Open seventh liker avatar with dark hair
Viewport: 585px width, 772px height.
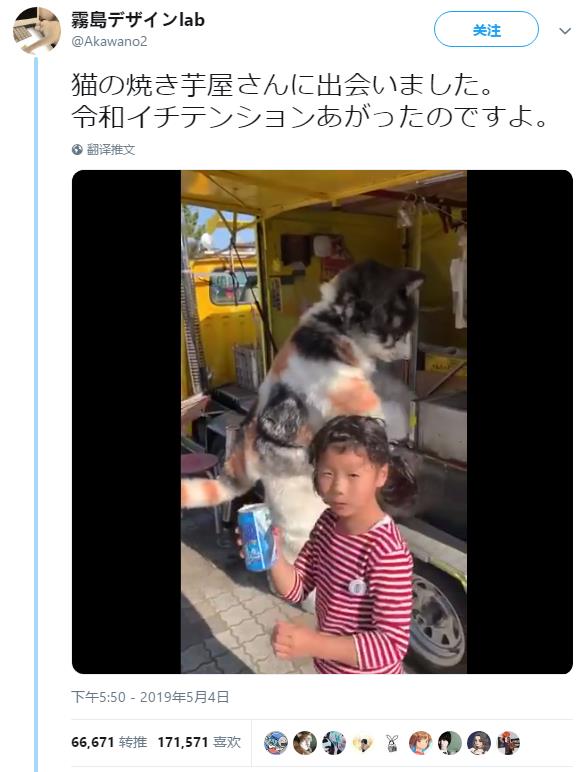click(x=450, y=742)
